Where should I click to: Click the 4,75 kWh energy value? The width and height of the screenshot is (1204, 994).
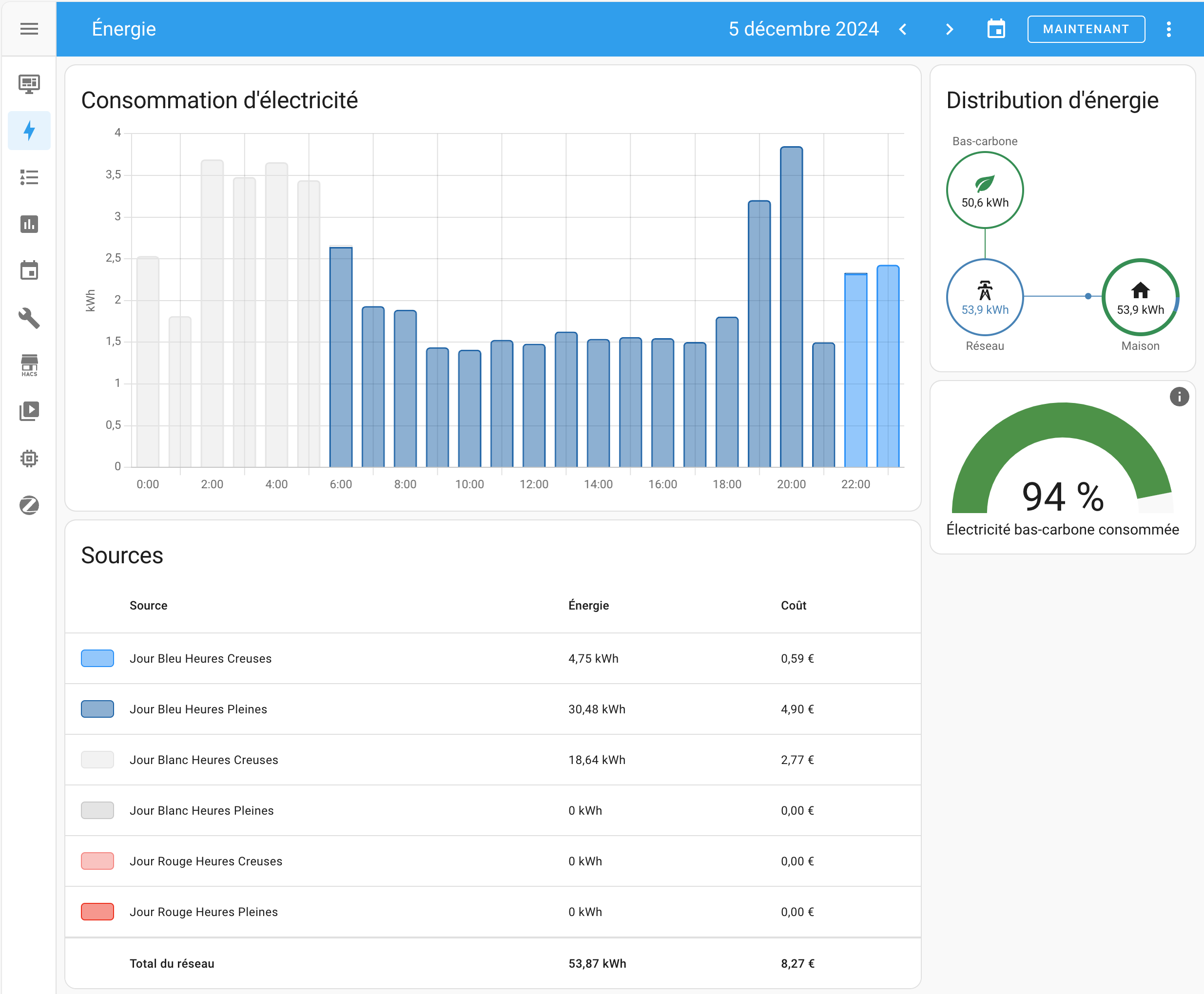click(x=593, y=658)
